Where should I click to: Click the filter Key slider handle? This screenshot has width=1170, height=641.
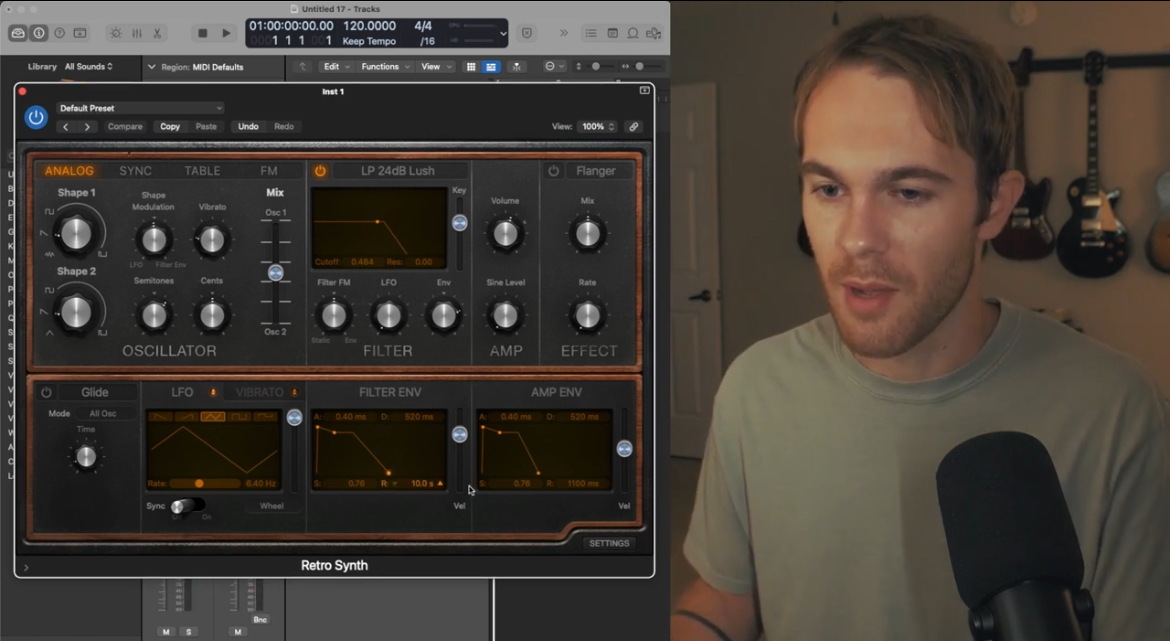(460, 223)
